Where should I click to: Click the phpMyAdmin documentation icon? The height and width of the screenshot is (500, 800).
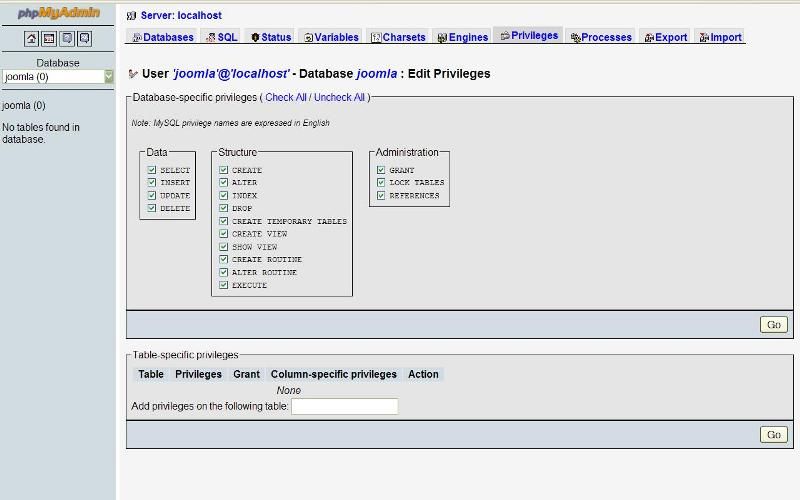67,38
